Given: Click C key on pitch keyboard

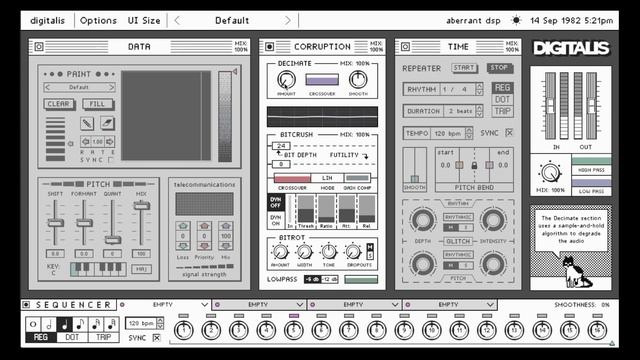Looking at the screenshot, I should click(x=74, y=270).
